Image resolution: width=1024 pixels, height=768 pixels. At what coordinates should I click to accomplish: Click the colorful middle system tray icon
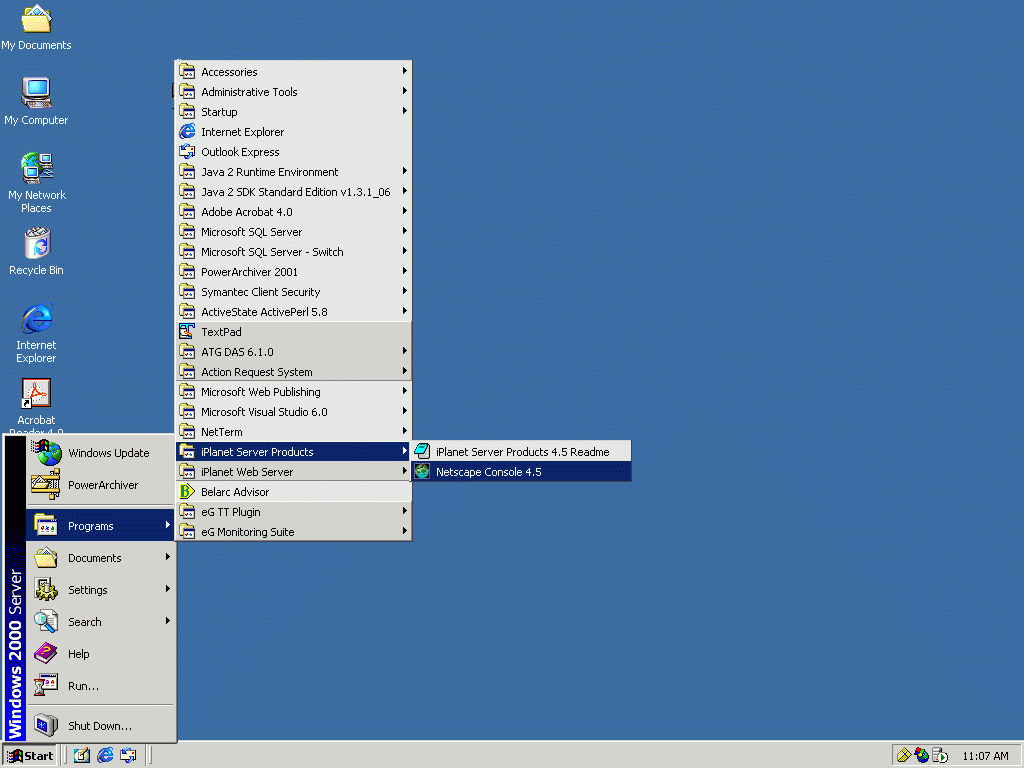(921, 756)
